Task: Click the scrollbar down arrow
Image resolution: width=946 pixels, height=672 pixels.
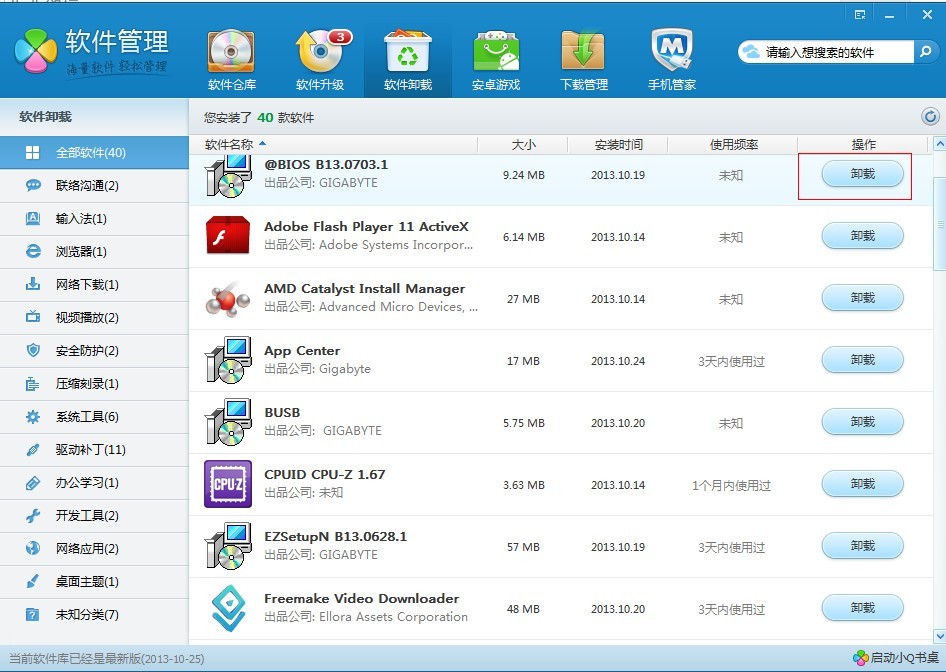Action: coord(939,636)
